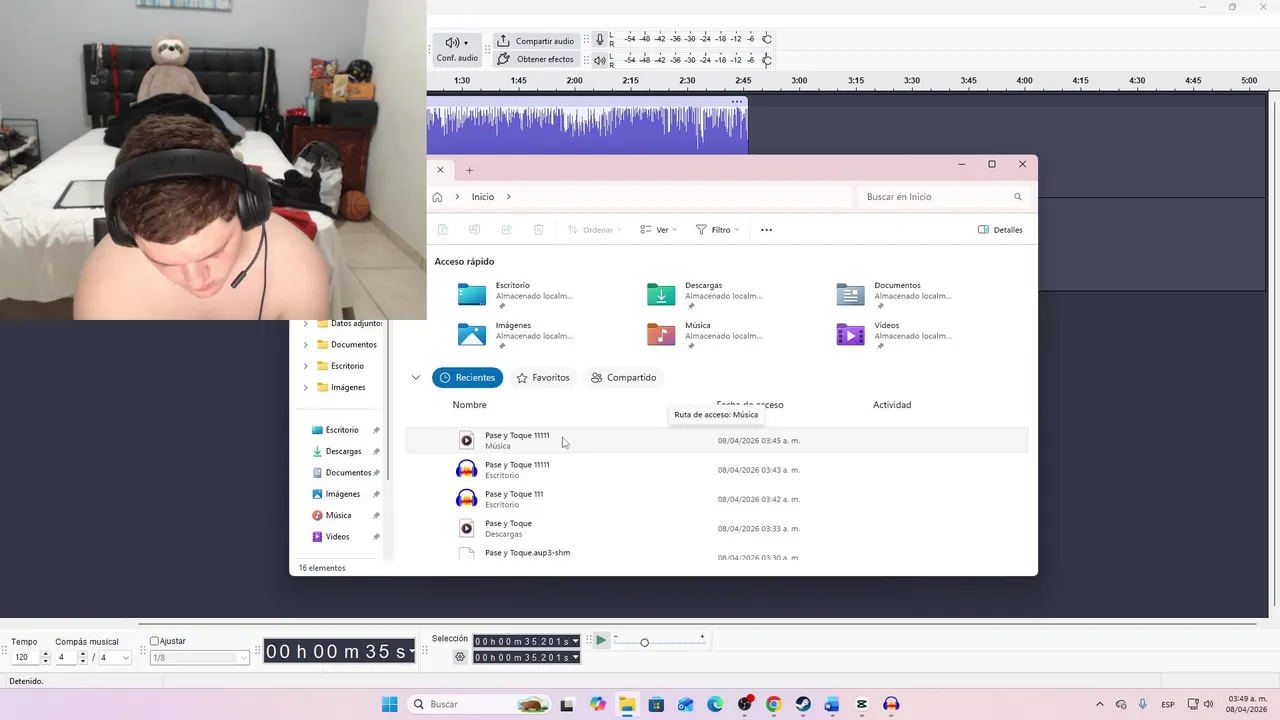The image size is (1280, 720).
Task: Enable the Ajustar snap checkbox
Action: (x=155, y=641)
